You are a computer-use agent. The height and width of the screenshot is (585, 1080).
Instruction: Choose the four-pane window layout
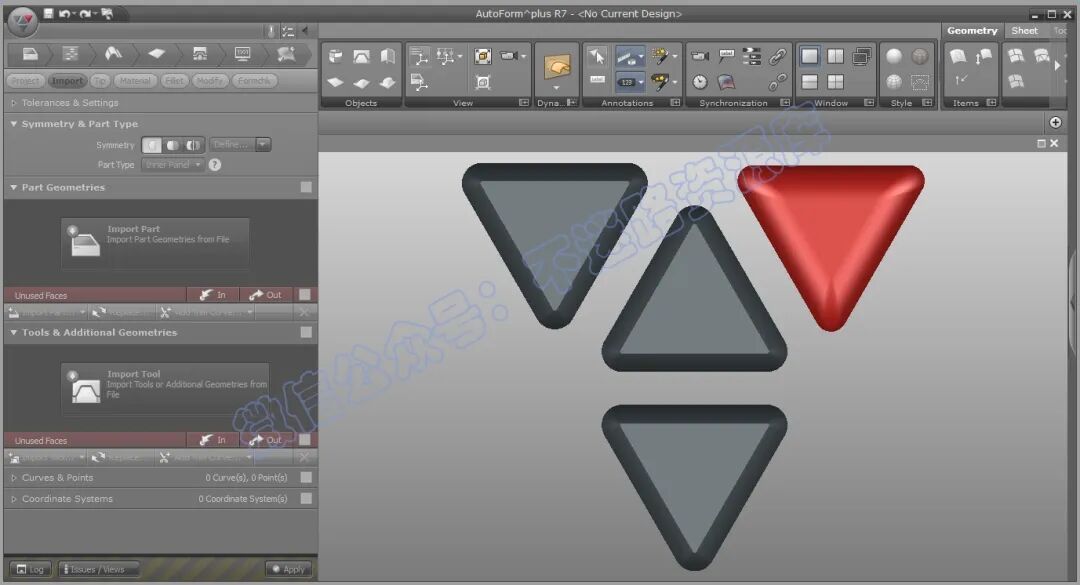click(835, 82)
